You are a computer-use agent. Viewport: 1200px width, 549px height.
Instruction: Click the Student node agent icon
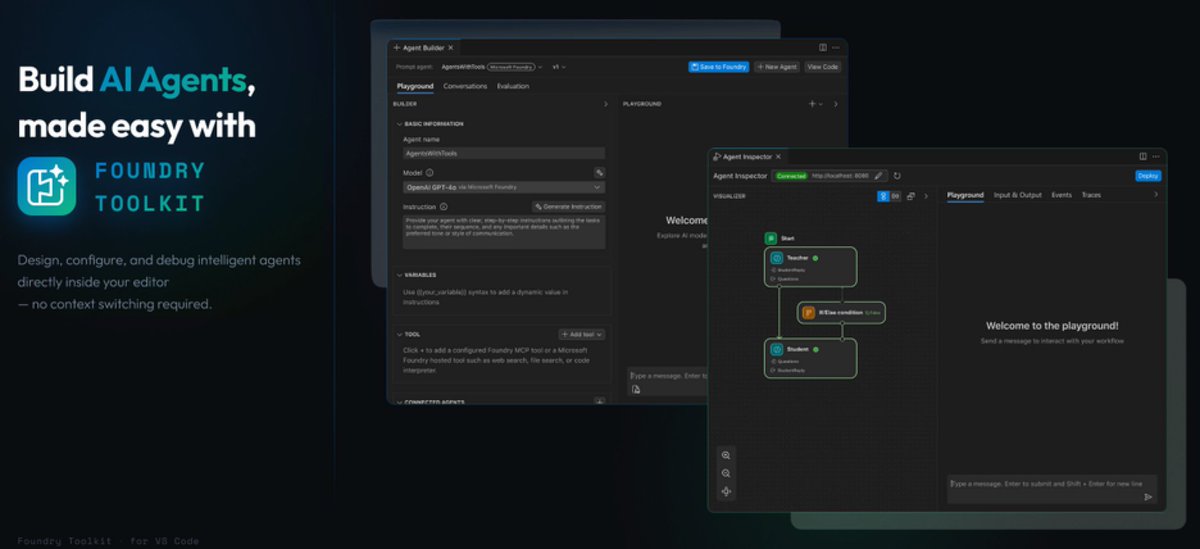click(777, 349)
